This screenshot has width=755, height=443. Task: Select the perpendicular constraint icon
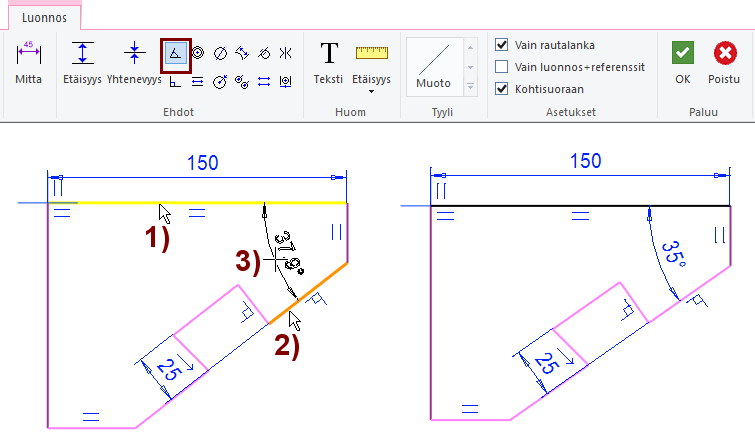pyautogui.click(x=175, y=82)
